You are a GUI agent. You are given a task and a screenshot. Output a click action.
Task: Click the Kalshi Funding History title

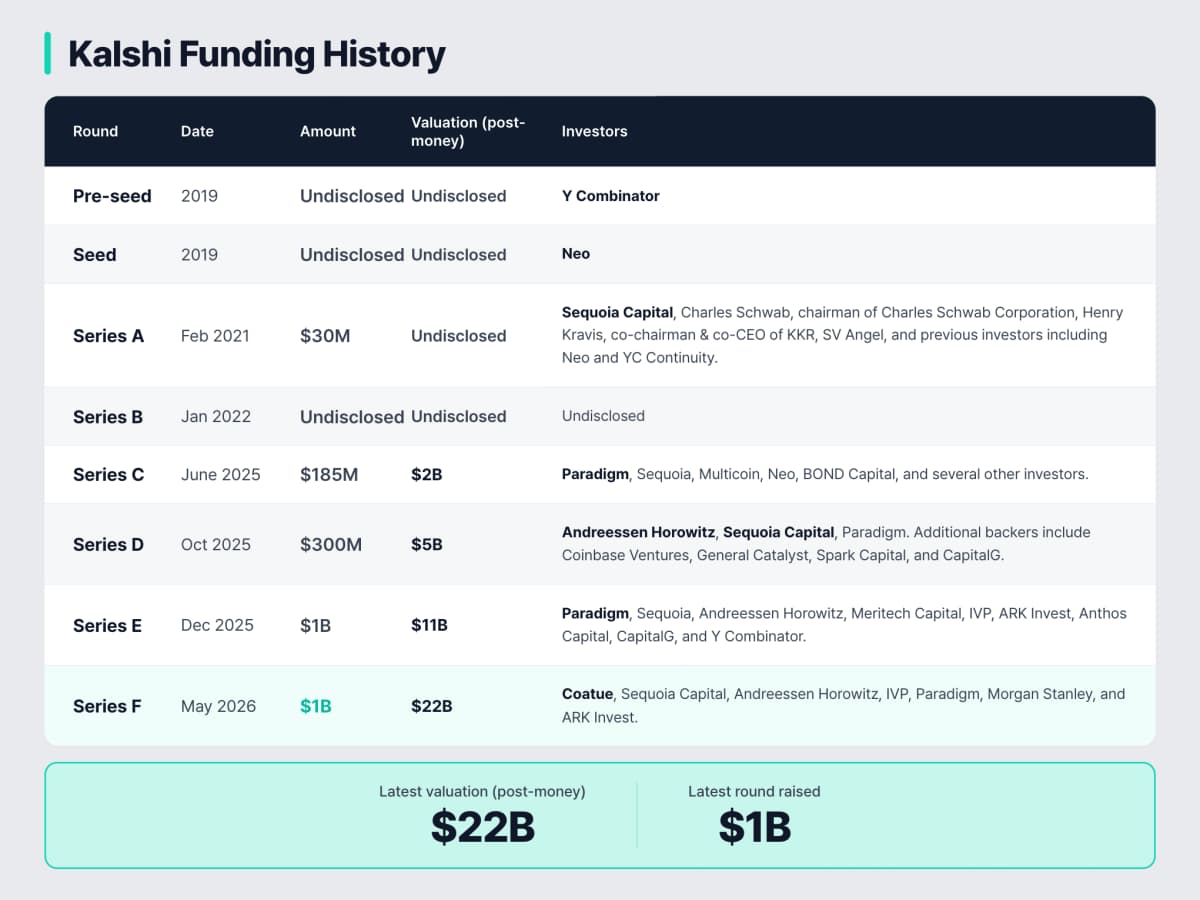257,54
